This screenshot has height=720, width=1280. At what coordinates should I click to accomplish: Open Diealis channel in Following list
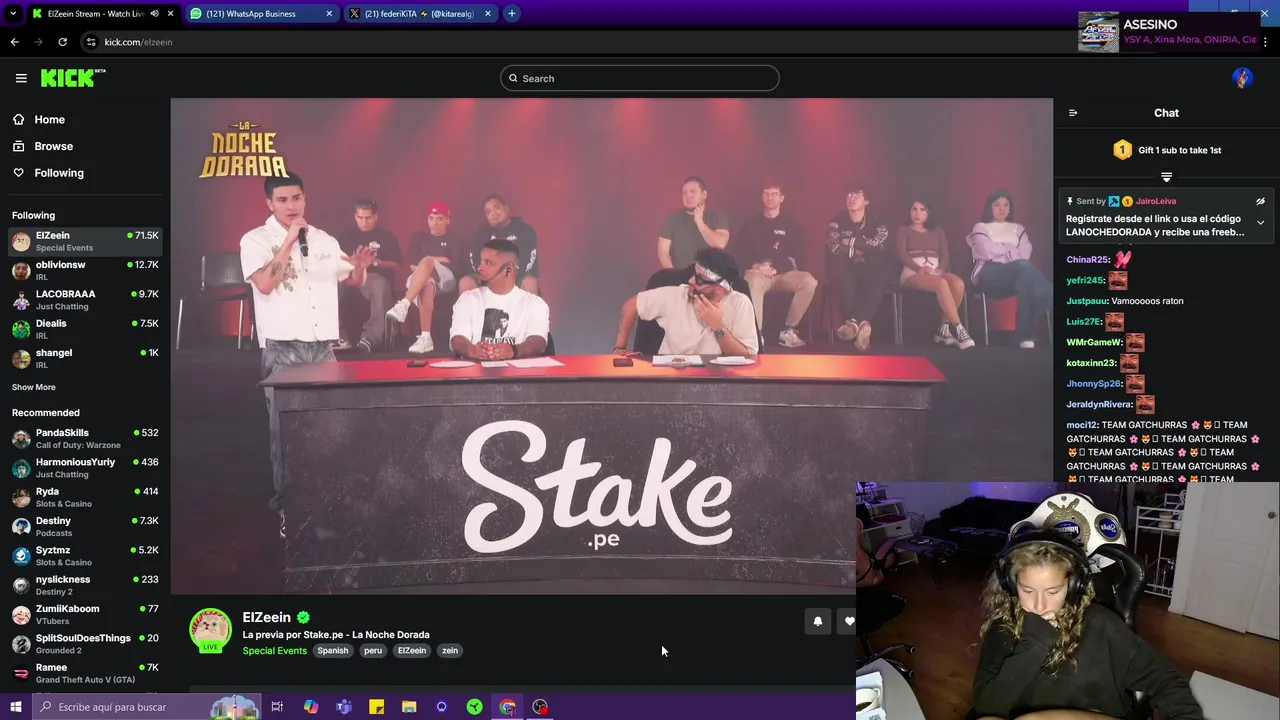(x=85, y=329)
